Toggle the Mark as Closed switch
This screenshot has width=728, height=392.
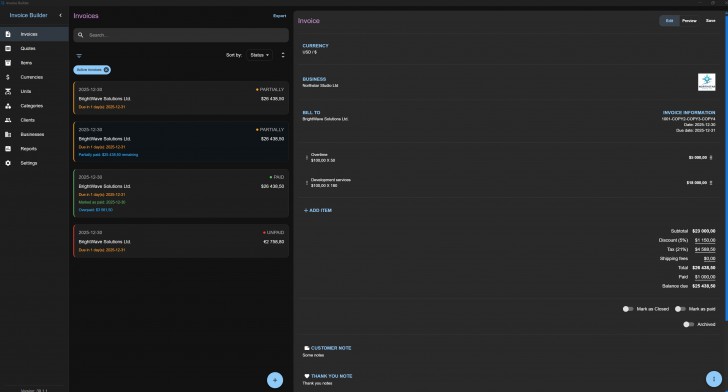coord(628,309)
